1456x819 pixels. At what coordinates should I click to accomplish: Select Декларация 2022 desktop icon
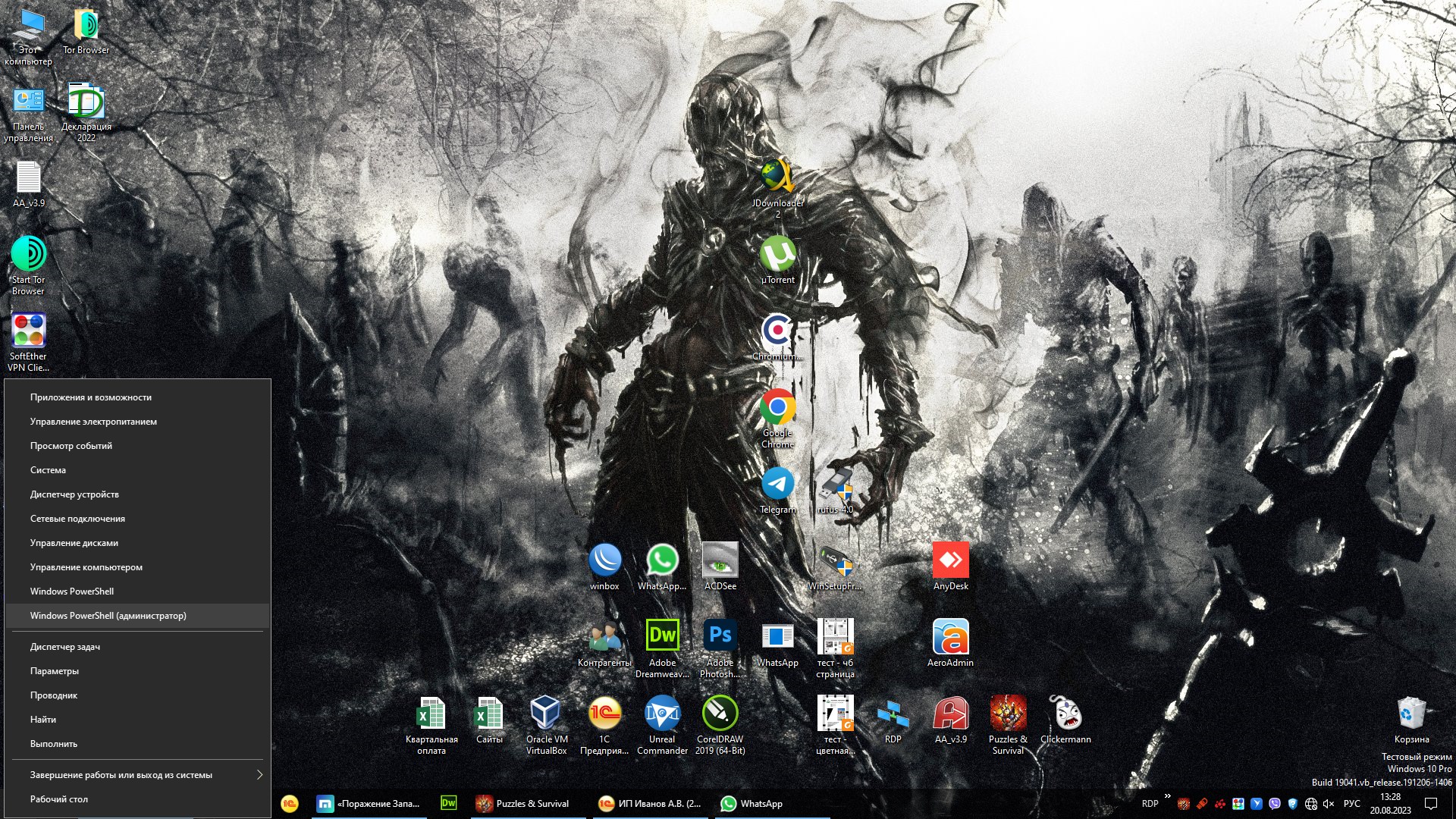point(86,113)
